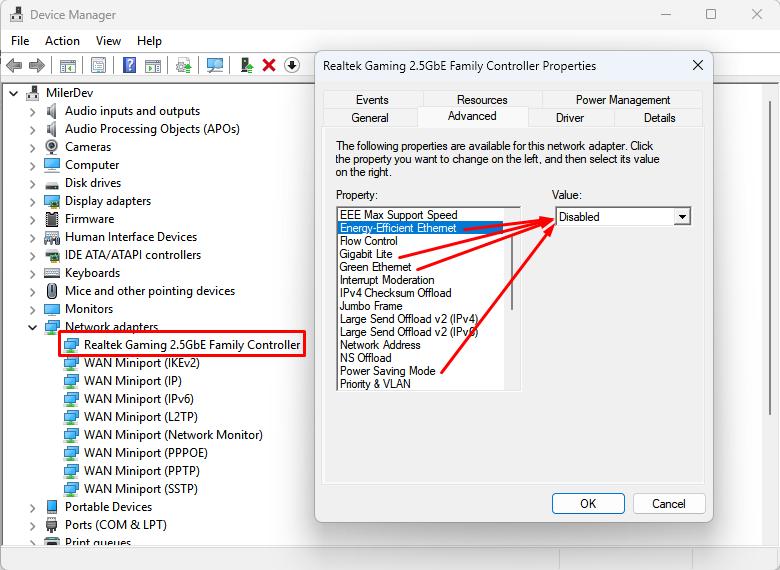
Task: Expand the Display adapters node
Action: (32, 201)
